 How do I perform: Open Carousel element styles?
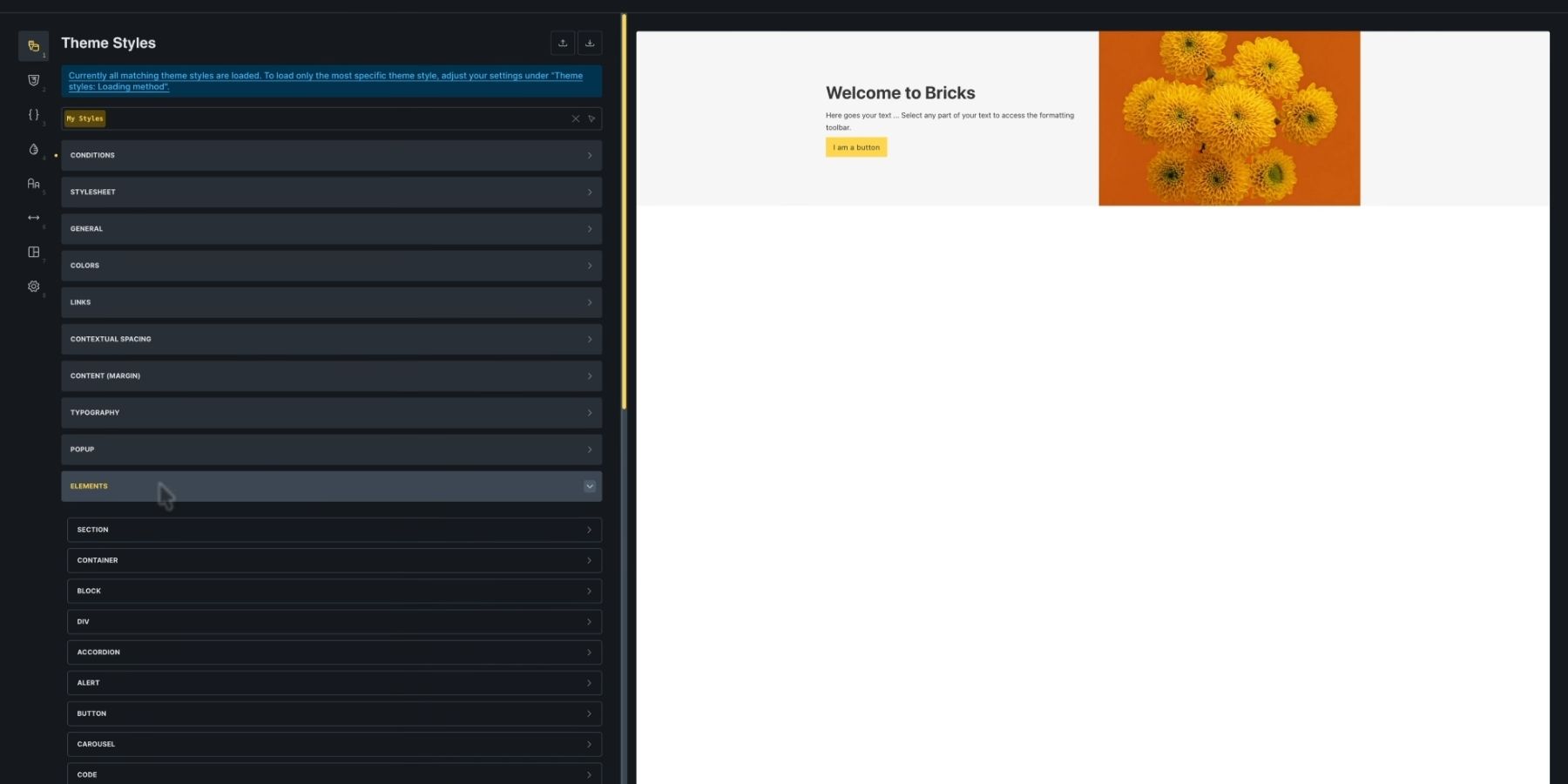[x=335, y=744]
